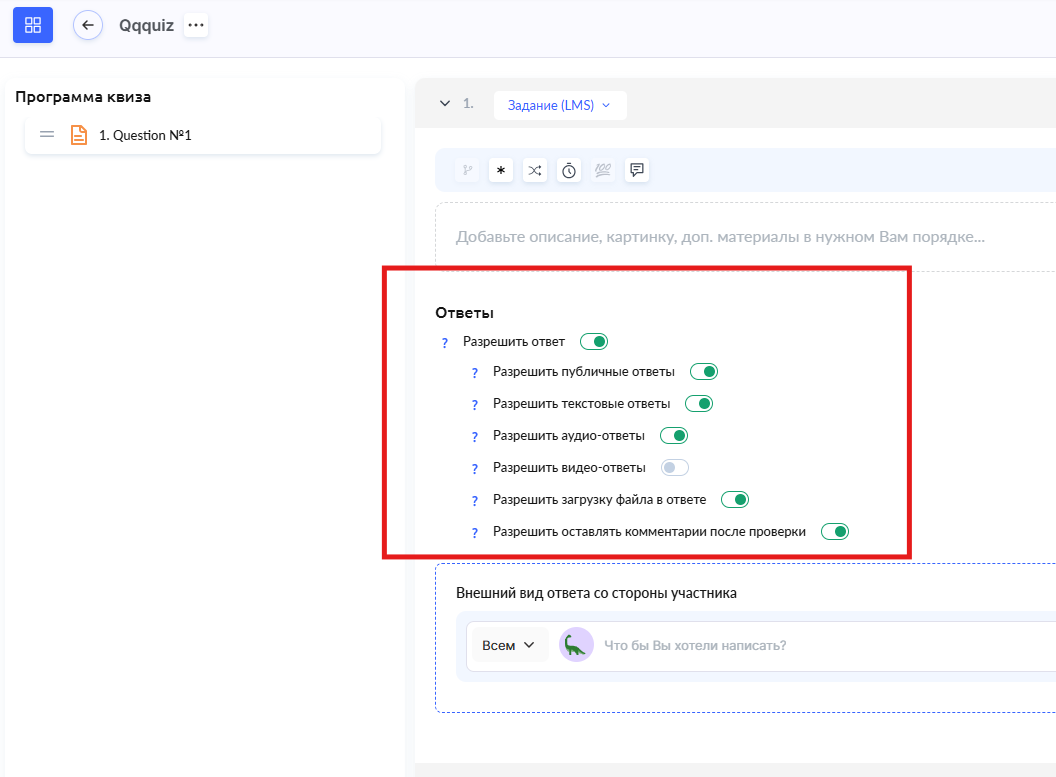Click the back arrow button
Screen dimensions: 1056x777
[x=88, y=25]
